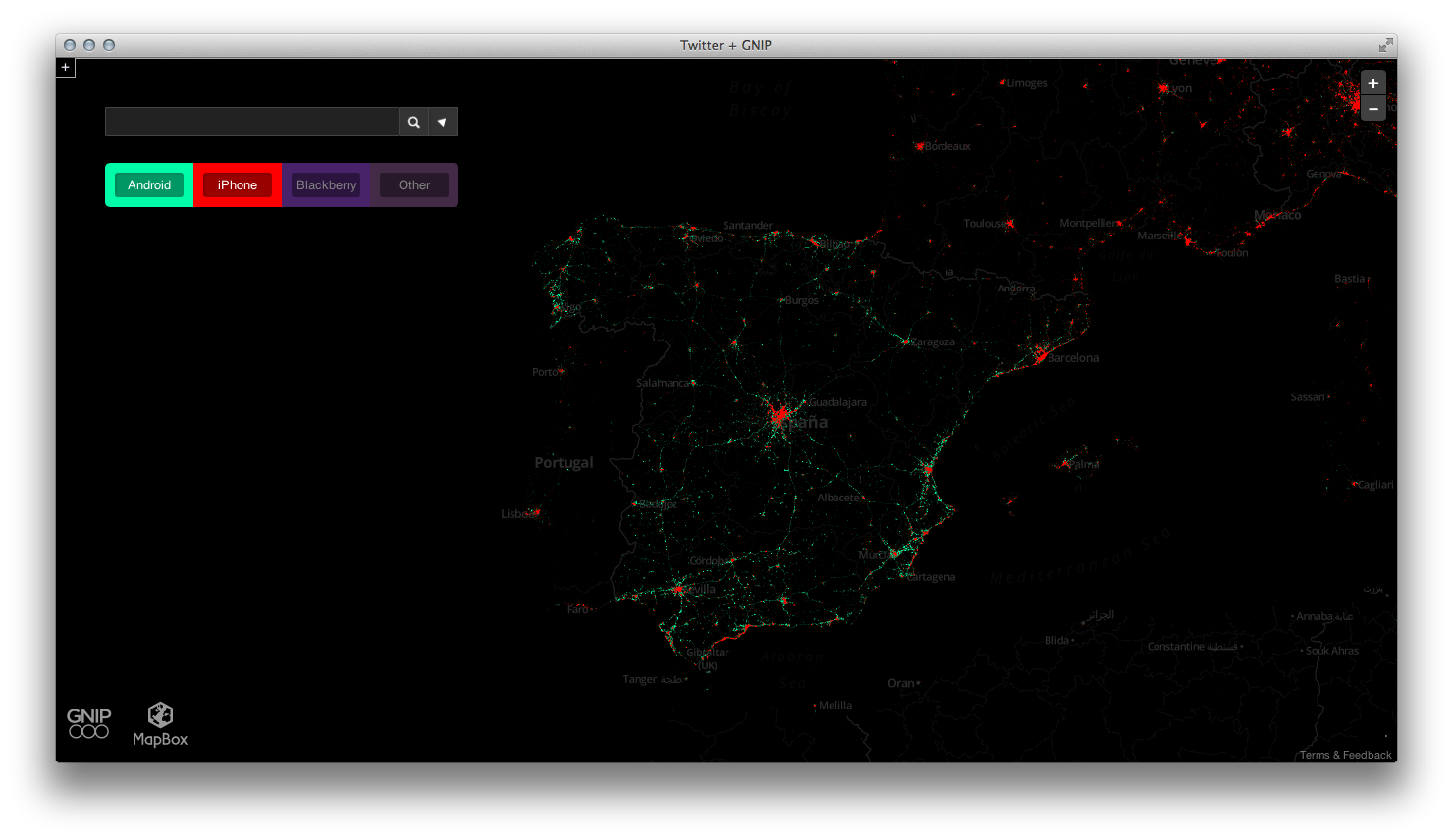Enable the Blackberry tweets layer
Image resolution: width=1453 pixels, height=840 pixels.
[x=326, y=184]
